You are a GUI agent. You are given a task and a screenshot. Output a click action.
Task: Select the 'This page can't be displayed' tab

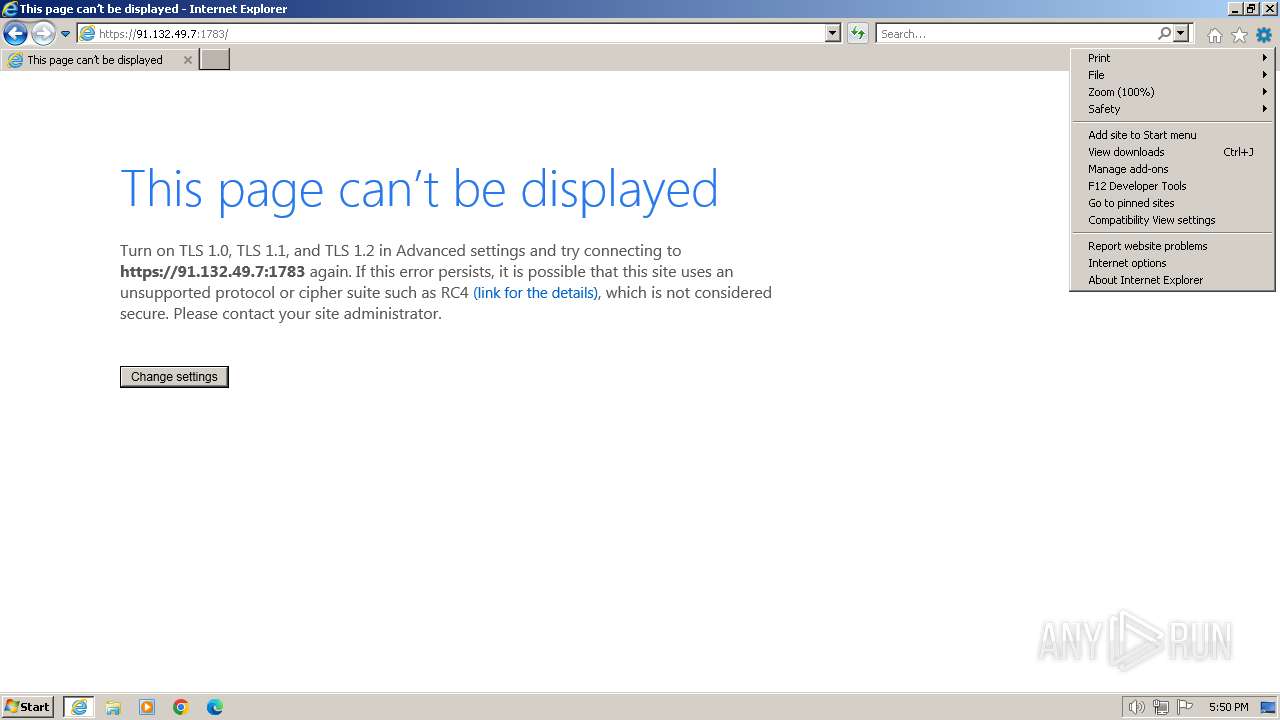coord(95,60)
